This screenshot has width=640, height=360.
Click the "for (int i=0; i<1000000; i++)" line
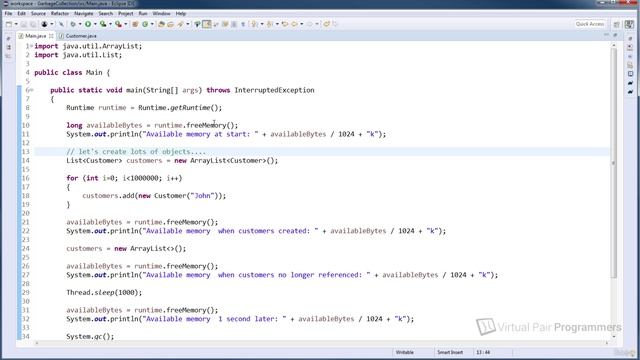click(124, 178)
